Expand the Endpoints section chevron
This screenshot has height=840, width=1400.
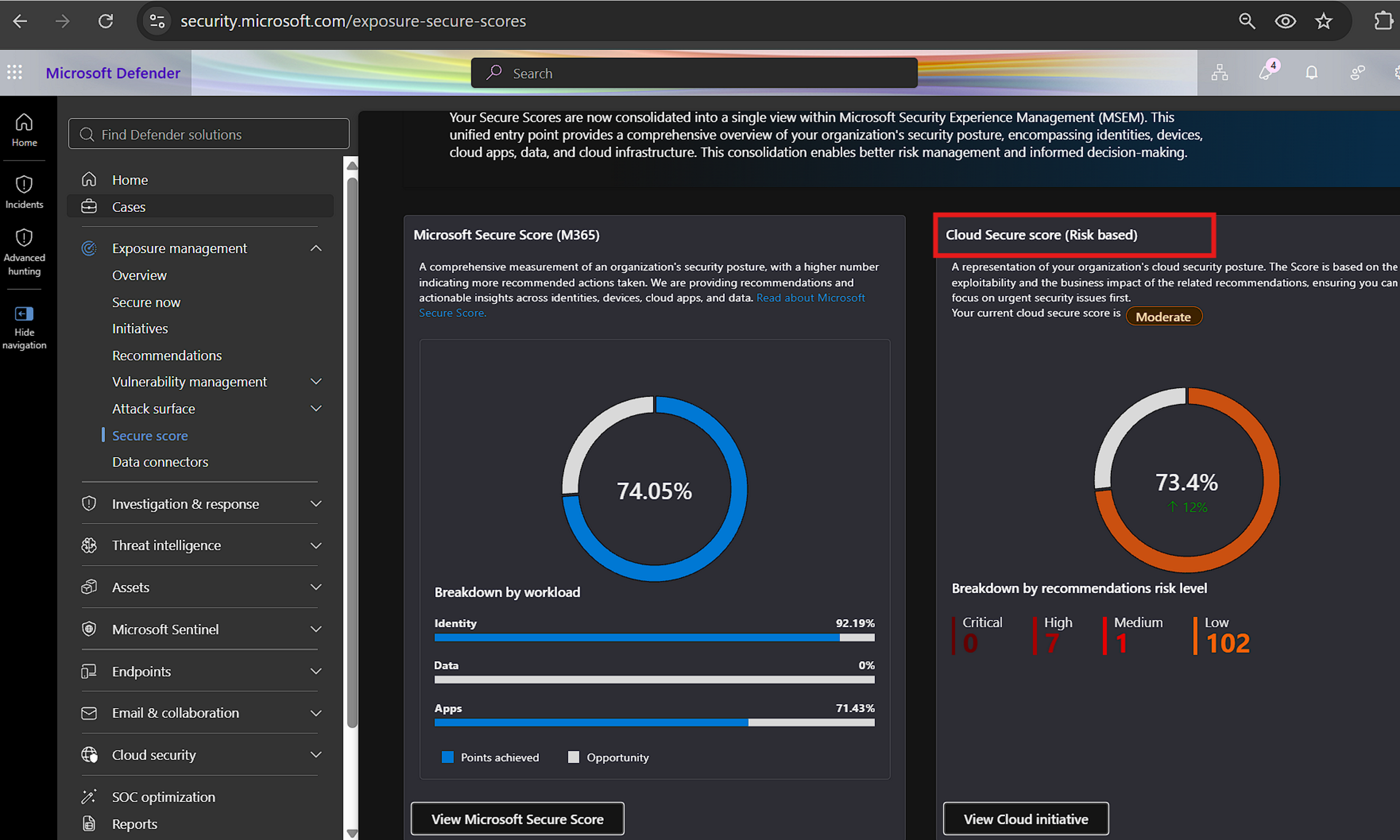point(316,672)
